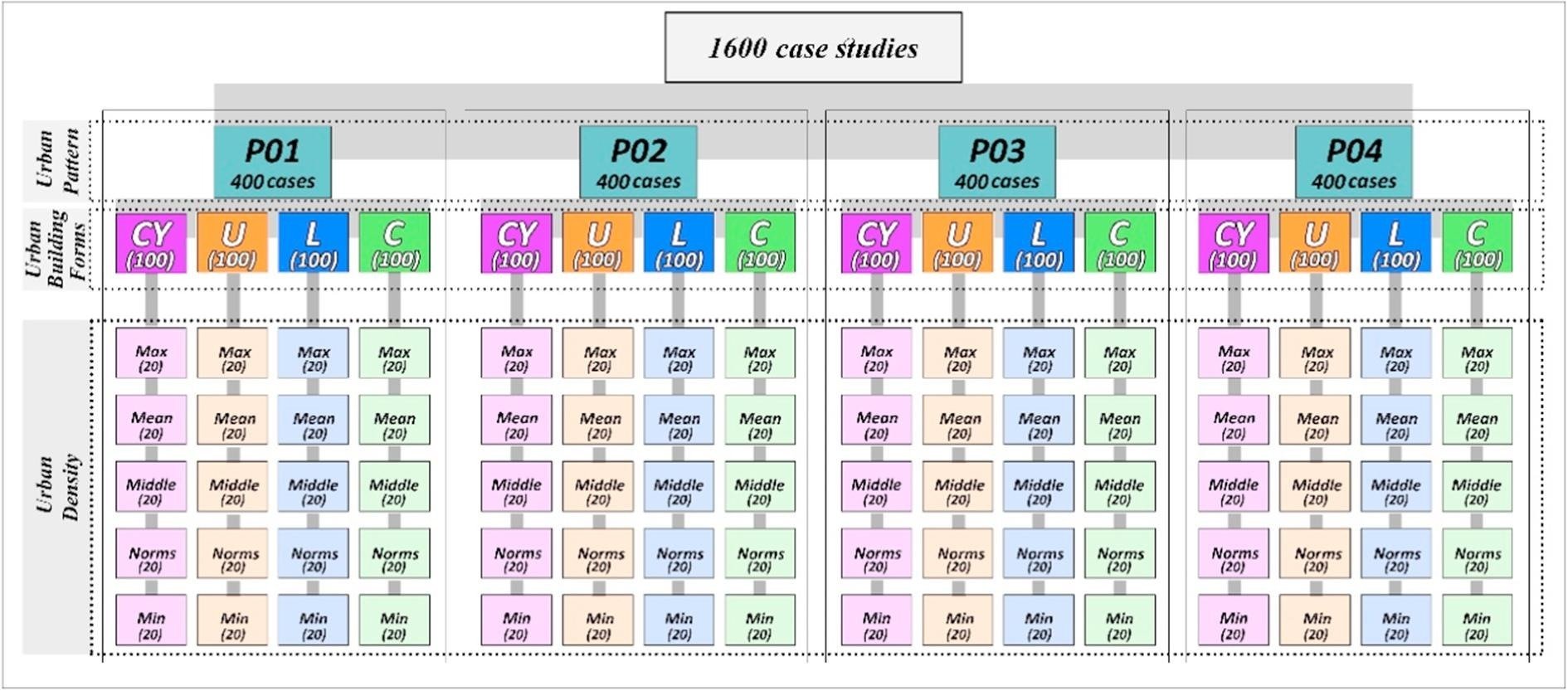Click Norms (20) under P03 C column
The height and width of the screenshot is (691, 1568).
point(1120,553)
